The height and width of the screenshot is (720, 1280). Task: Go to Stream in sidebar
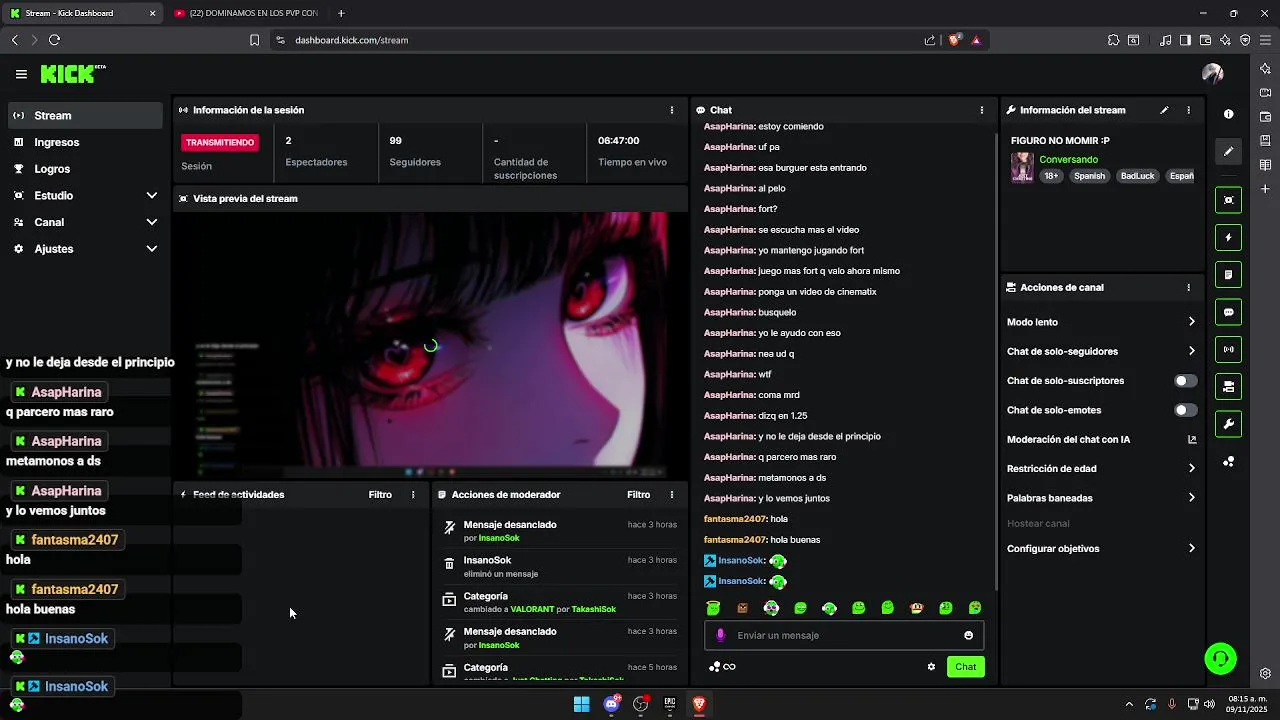pos(85,115)
